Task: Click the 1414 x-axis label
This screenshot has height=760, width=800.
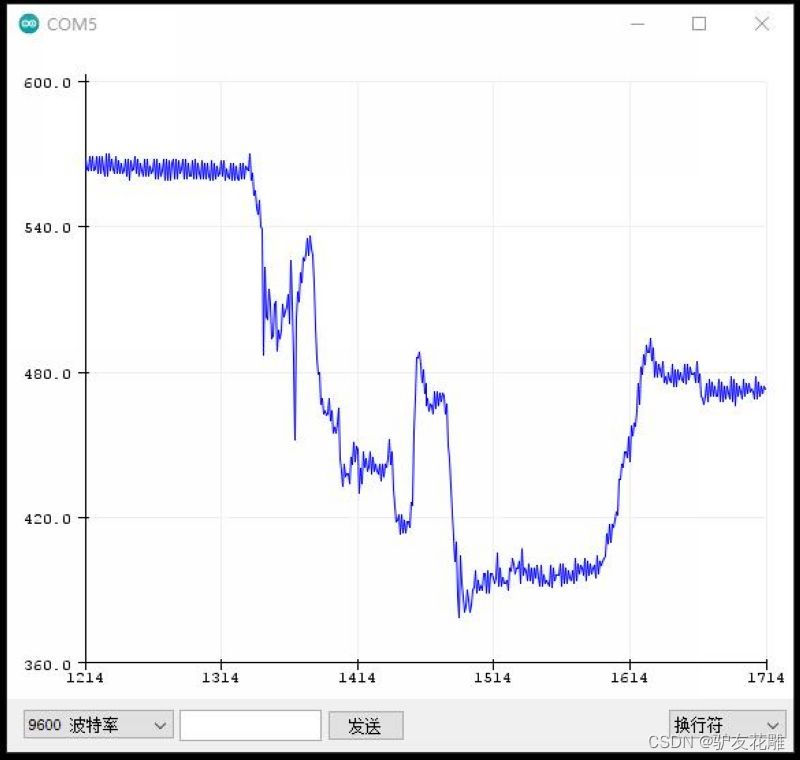Action: tap(357, 678)
